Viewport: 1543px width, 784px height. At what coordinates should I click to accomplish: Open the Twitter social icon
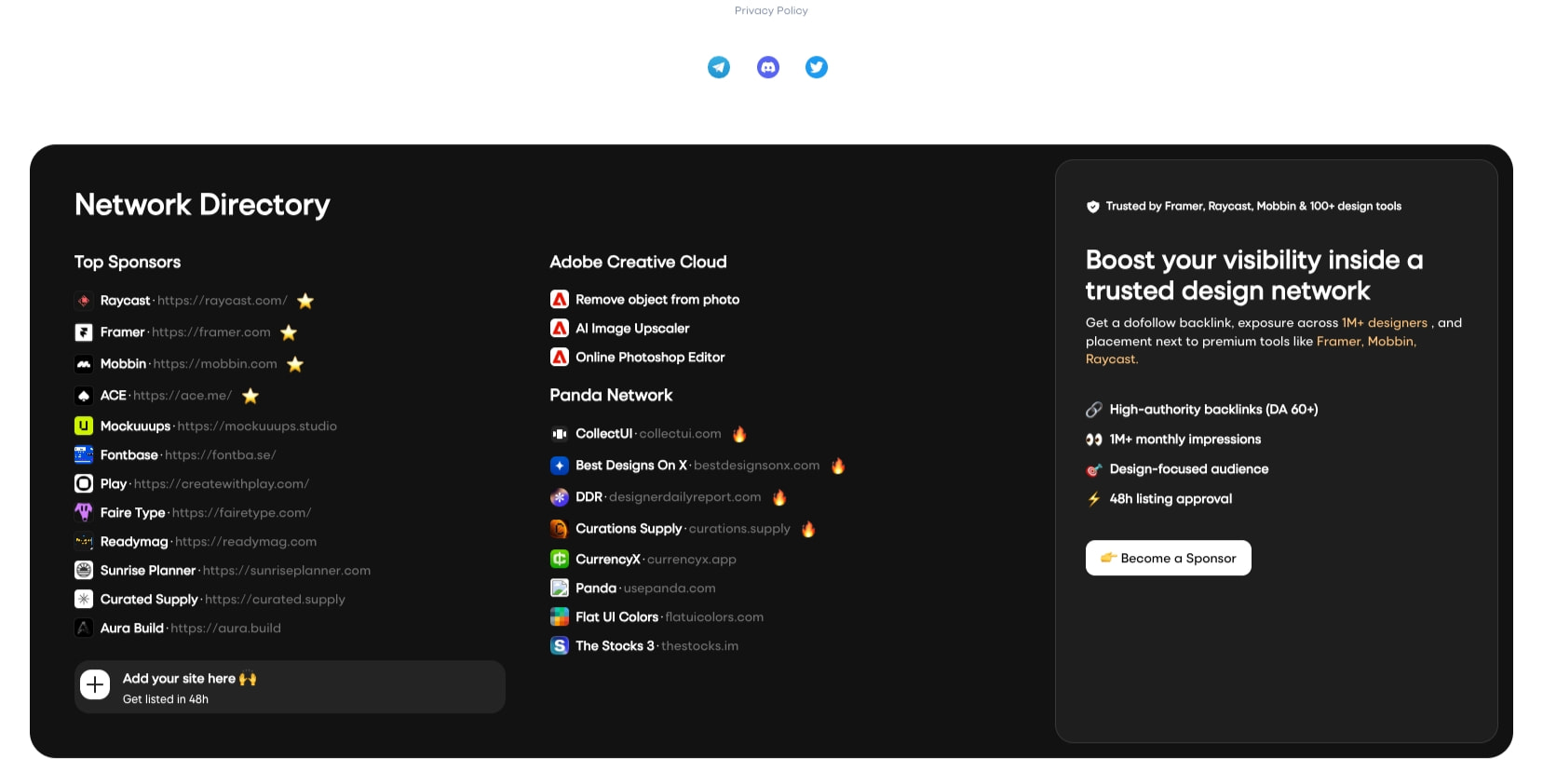pos(817,67)
